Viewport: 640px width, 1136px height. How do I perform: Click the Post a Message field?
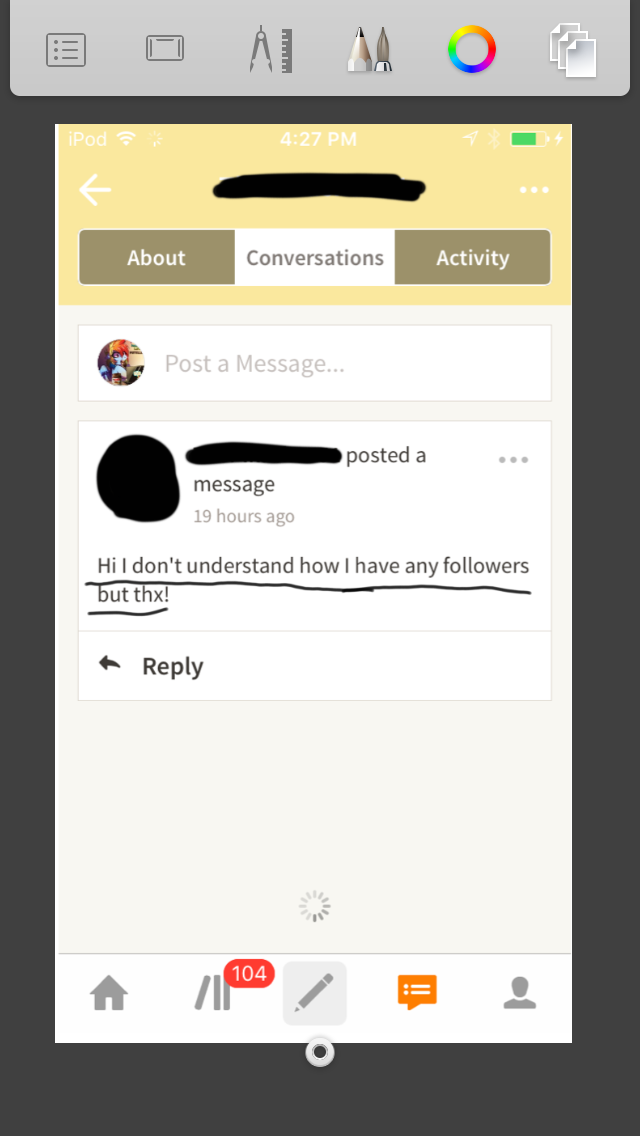click(x=315, y=363)
